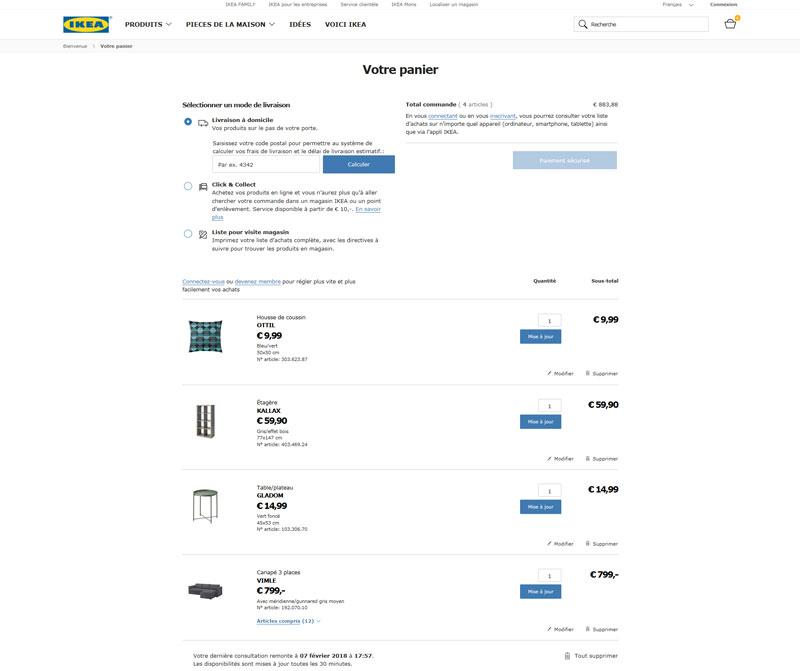Click the trash icon for KALLAX
Viewport: 800px width, 671px height.
pos(588,458)
